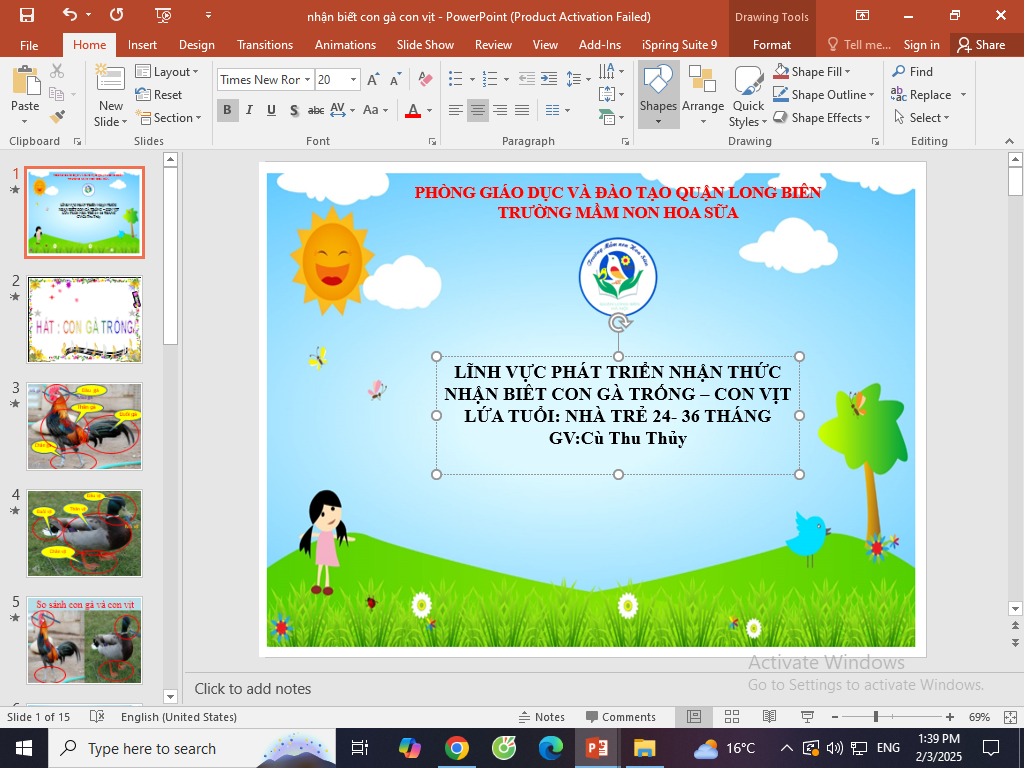This screenshot has height=768, width=1024.
Task: Open the Animations tab
Action: tap(345, 45)
